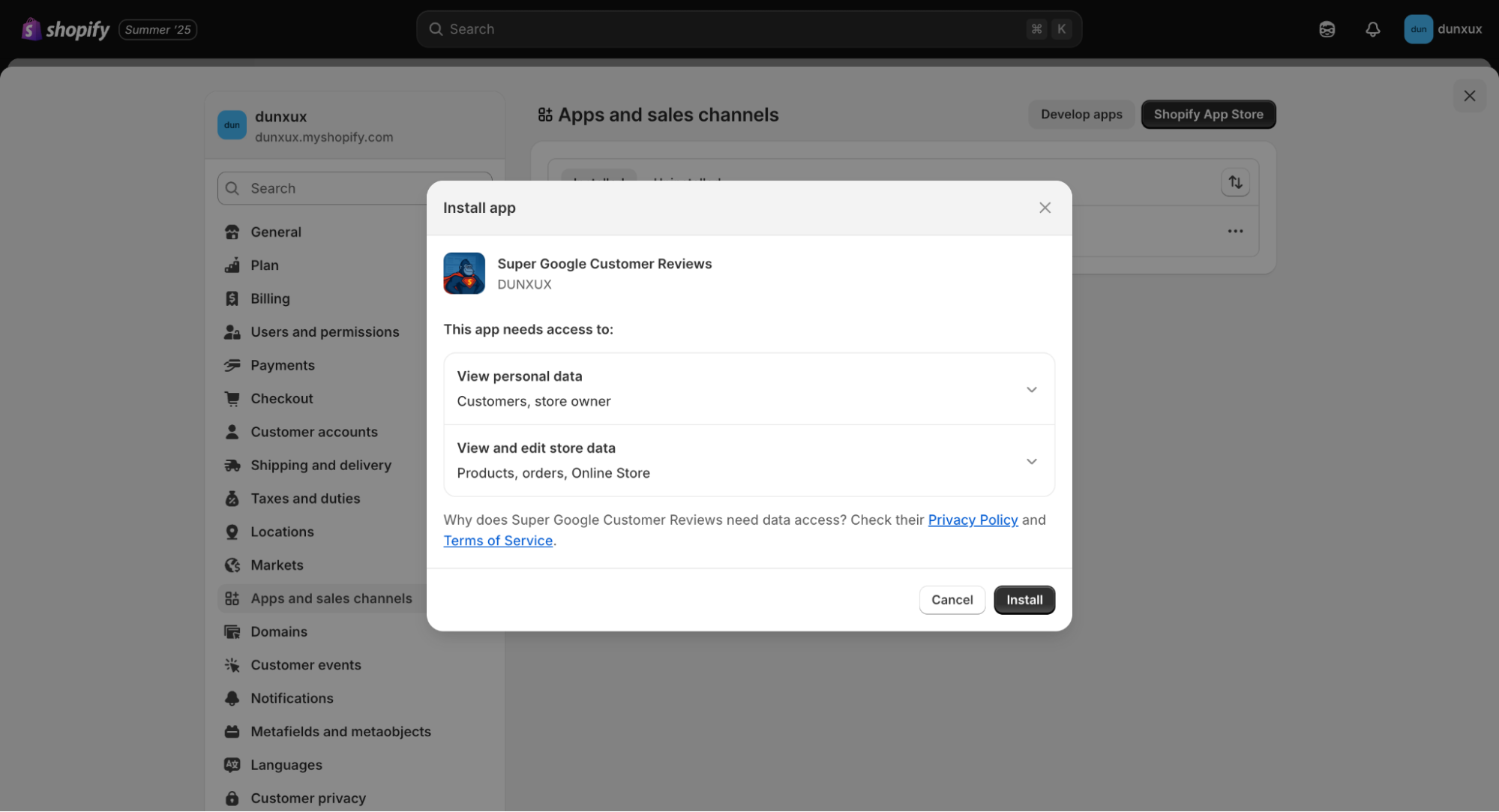Click the Shopify logo in top bar

click(66, 29)
